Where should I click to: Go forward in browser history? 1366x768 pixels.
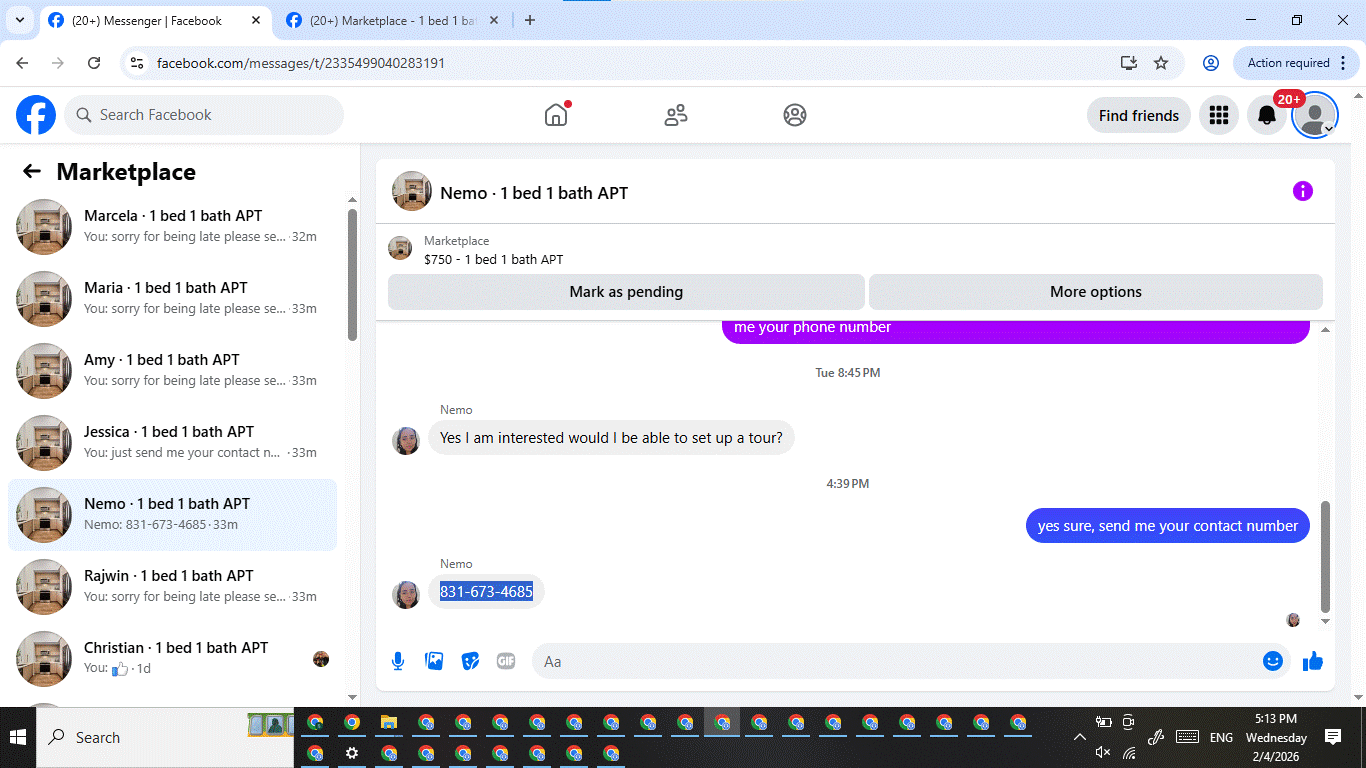click(x=58, y=63)
